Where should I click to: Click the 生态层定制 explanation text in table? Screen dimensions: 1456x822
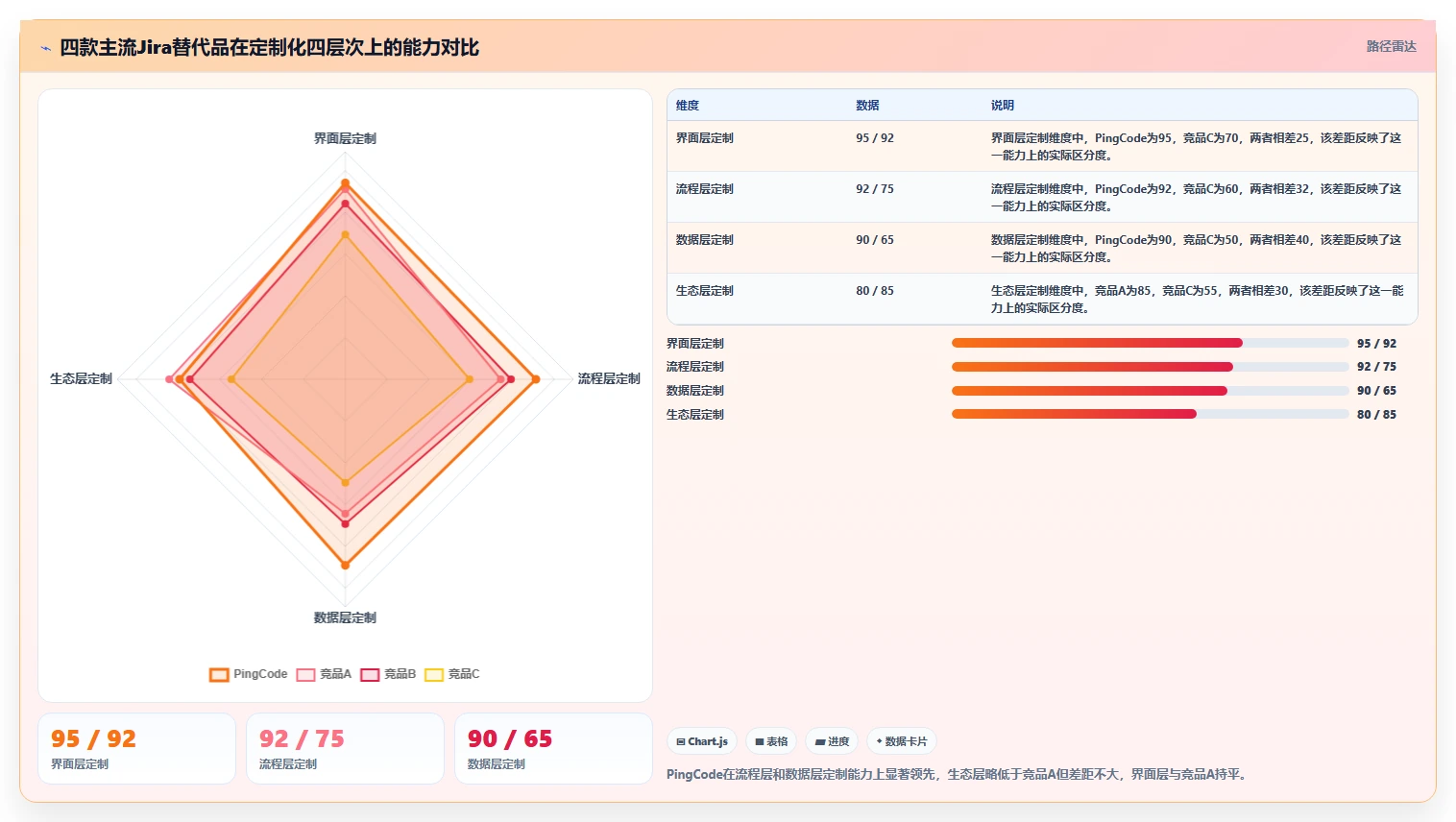(x=1197, y=299)
